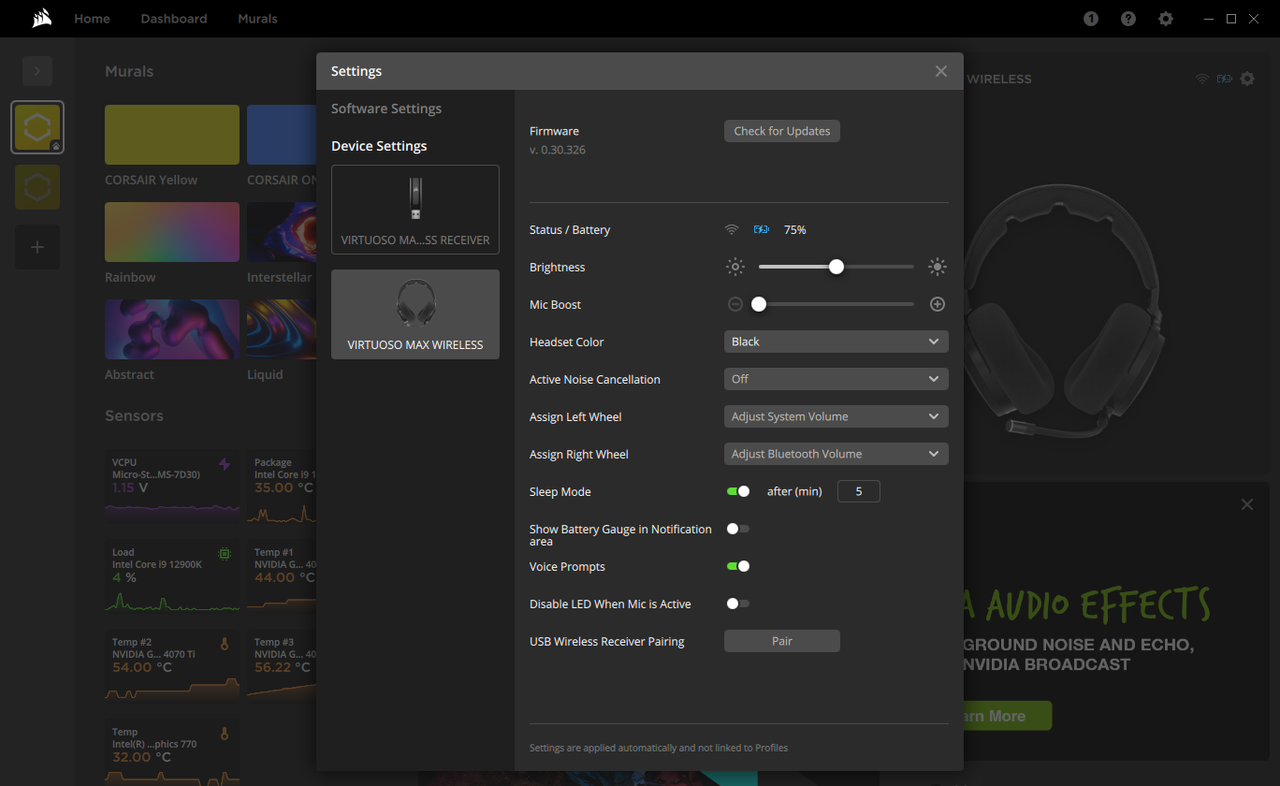
Task: Go to the Murals tab
Action: 257,19
